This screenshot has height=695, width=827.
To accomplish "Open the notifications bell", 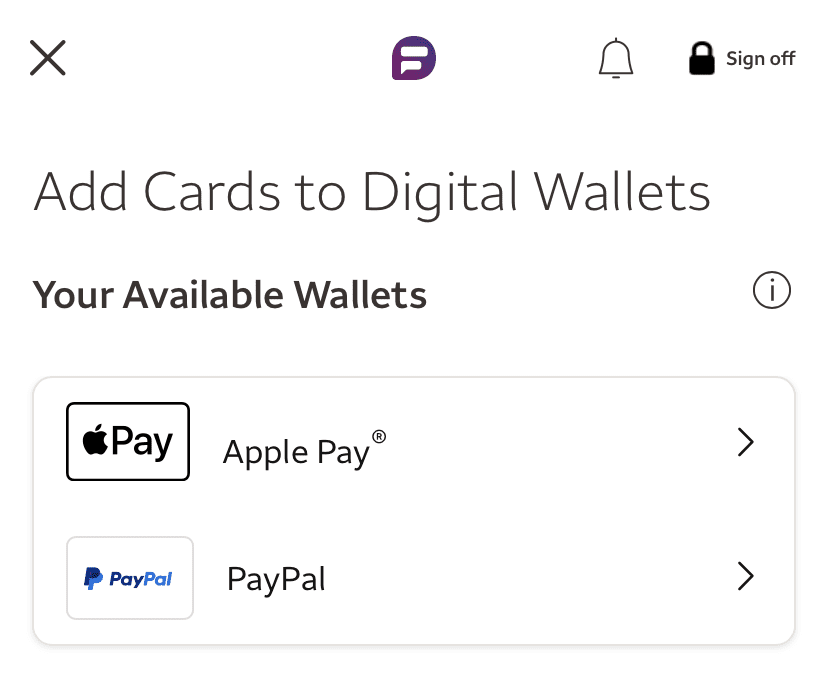I will (x=616, y=58).
